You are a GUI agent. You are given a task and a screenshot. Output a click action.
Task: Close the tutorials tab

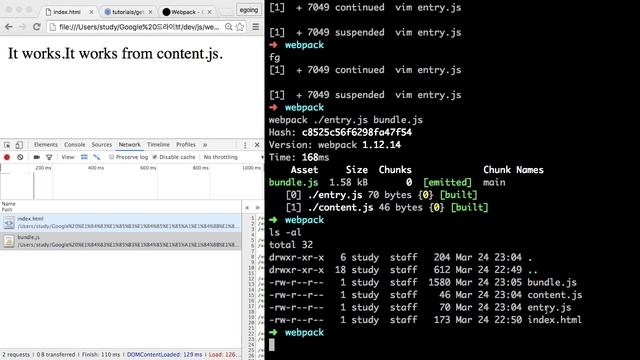150,12
